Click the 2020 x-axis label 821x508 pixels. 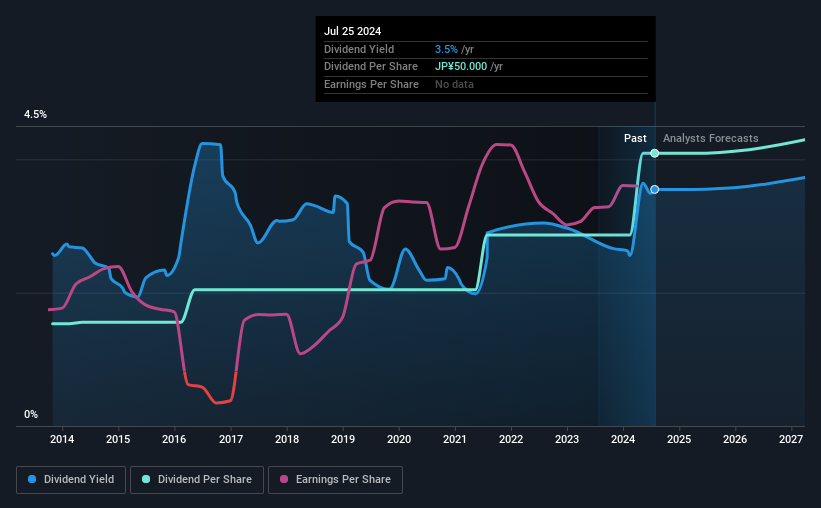(399, 439)
